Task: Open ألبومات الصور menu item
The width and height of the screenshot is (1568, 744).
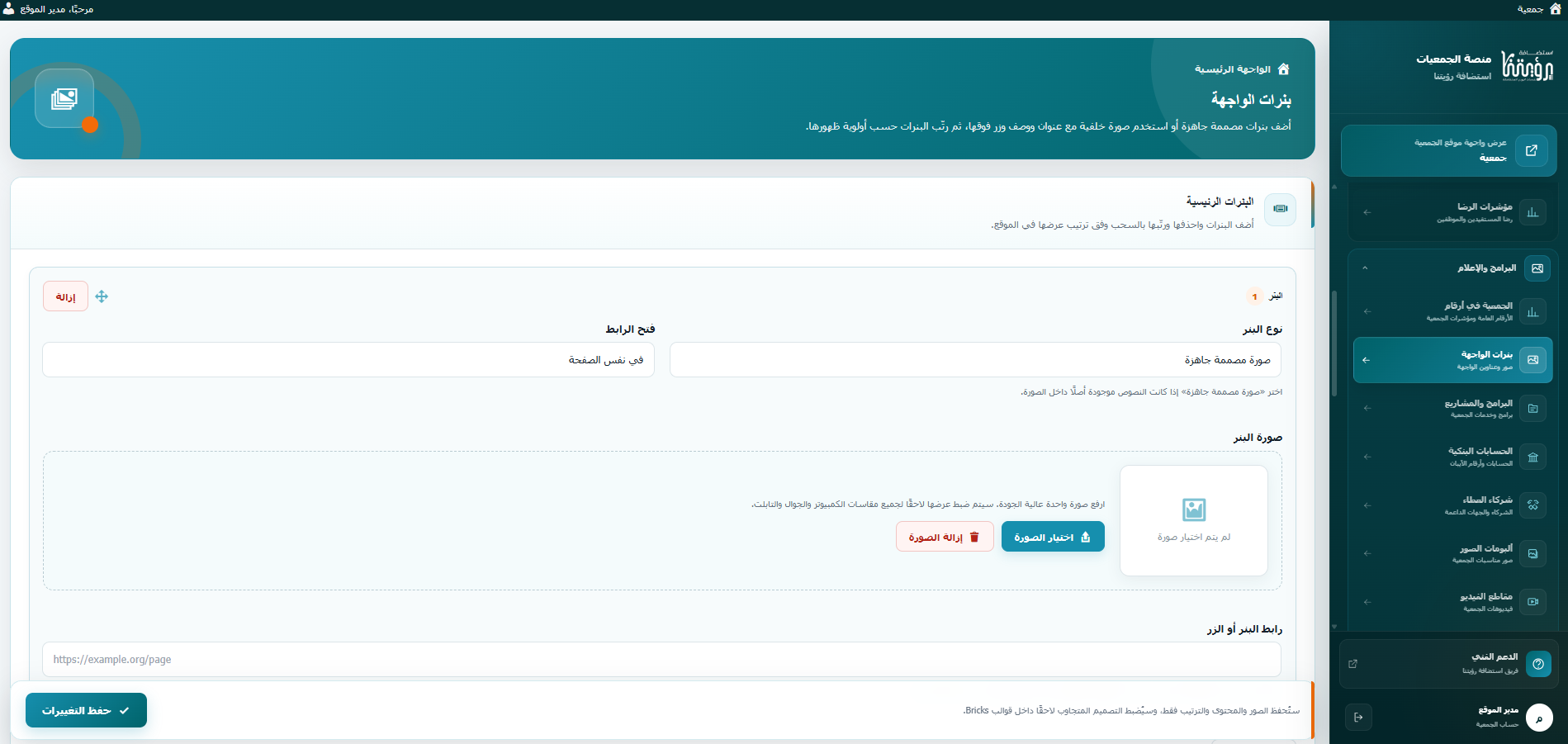Action: click(1453, 553)
